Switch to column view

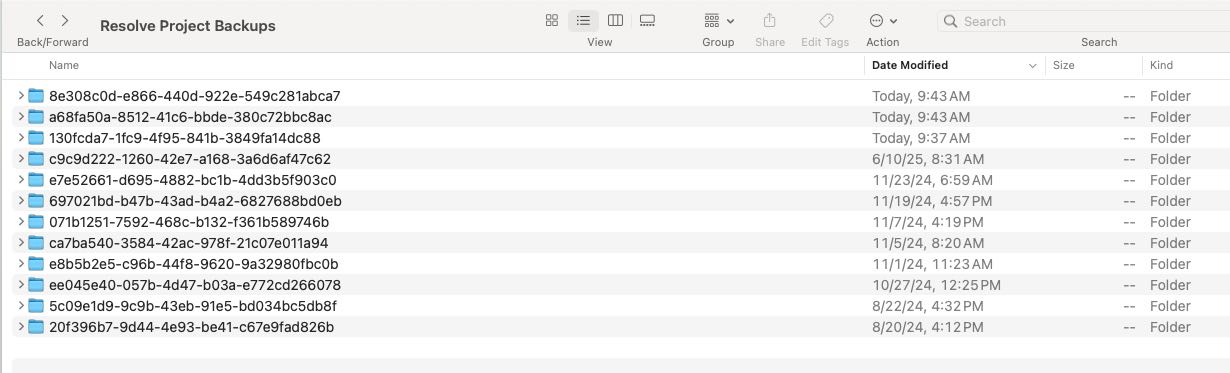[x=615, y=21]
